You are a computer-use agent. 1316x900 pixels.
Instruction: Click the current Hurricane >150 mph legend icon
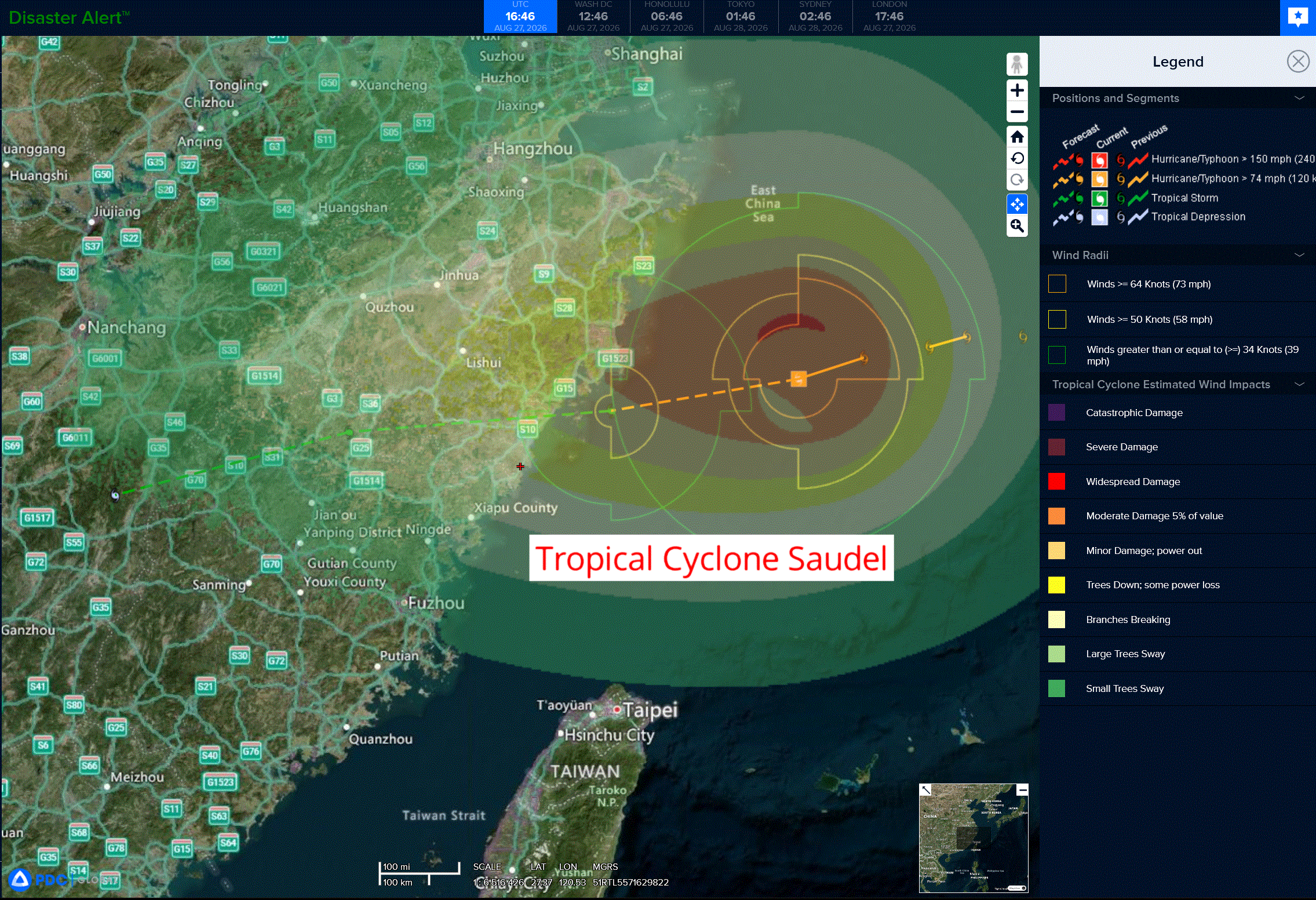1099,160
